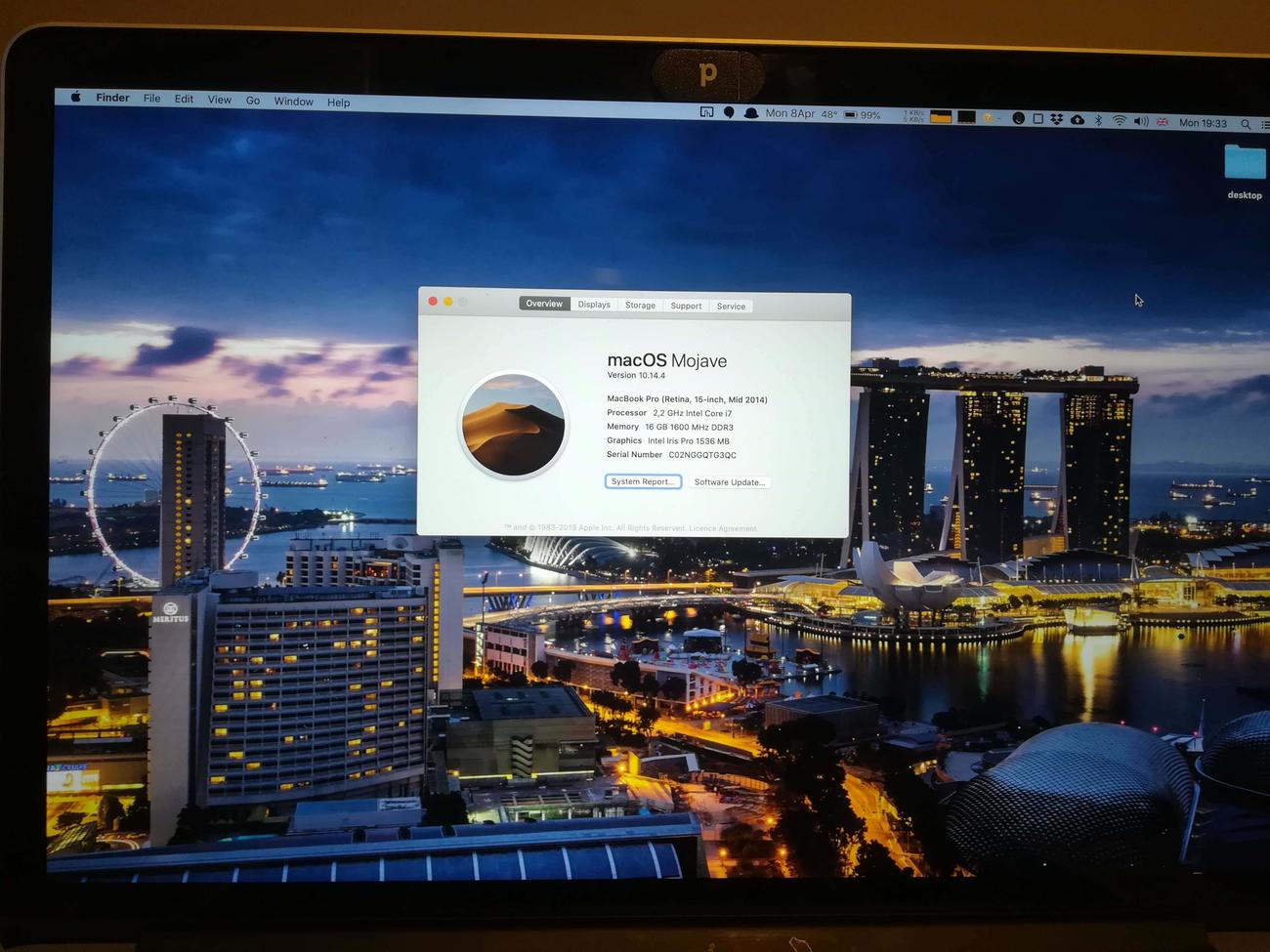Click the round black face icon in menu bar

[1018, 118]
